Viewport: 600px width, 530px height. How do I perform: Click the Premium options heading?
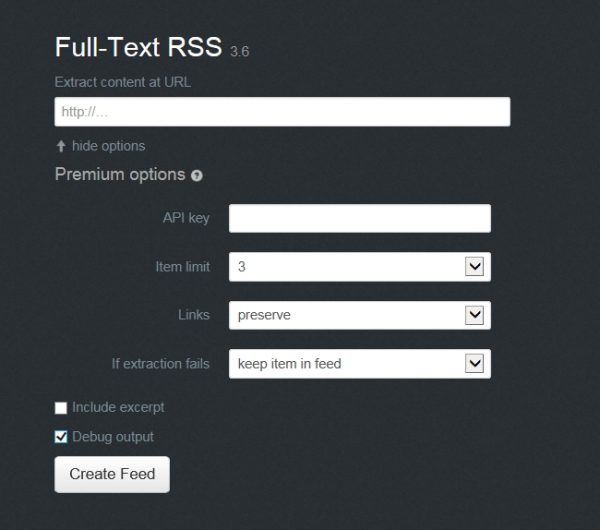pyautogui.click(x=120, y=175)
